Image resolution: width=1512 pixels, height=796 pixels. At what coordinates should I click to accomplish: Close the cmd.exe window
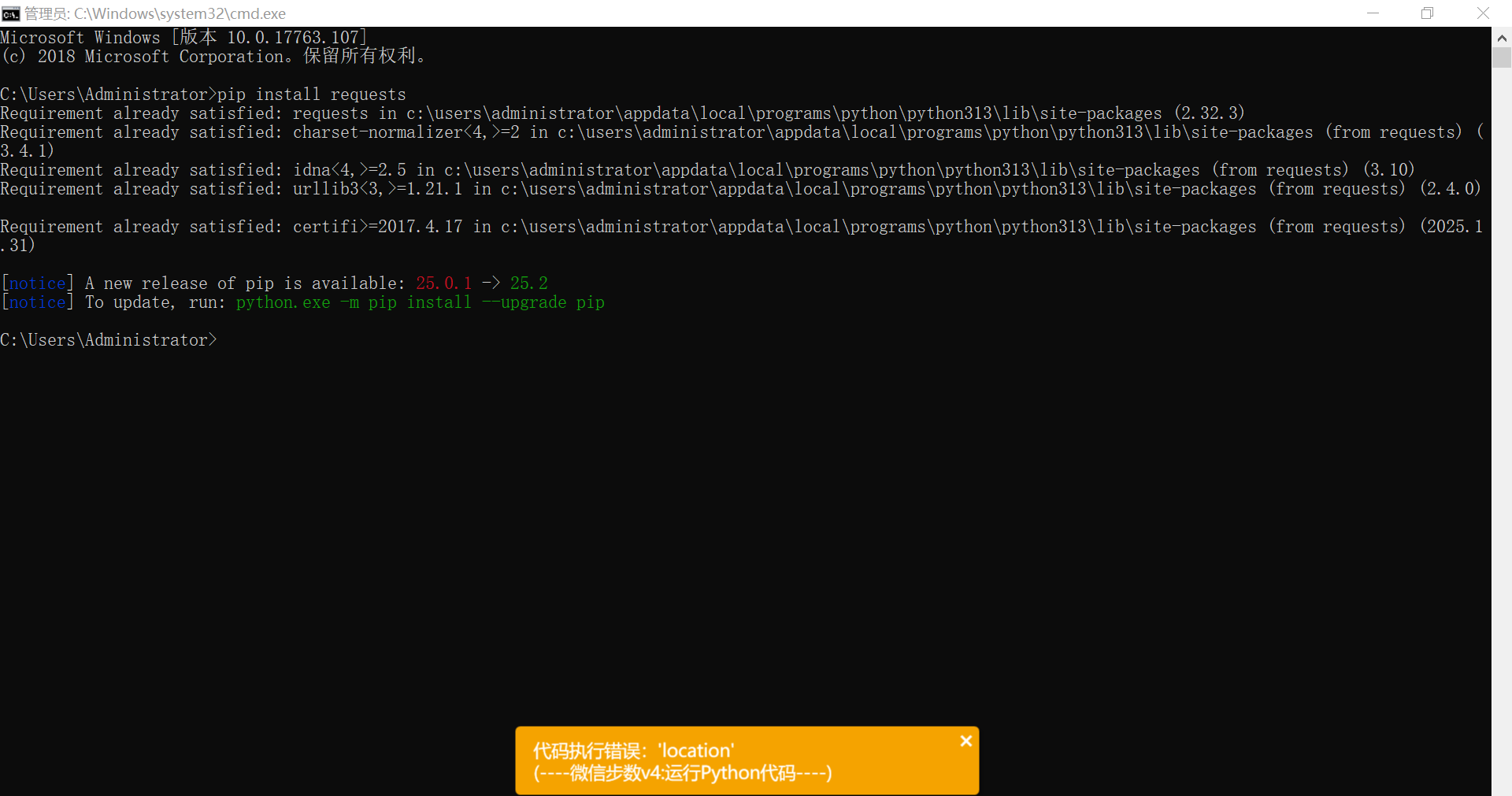[x=1483, y=13]
